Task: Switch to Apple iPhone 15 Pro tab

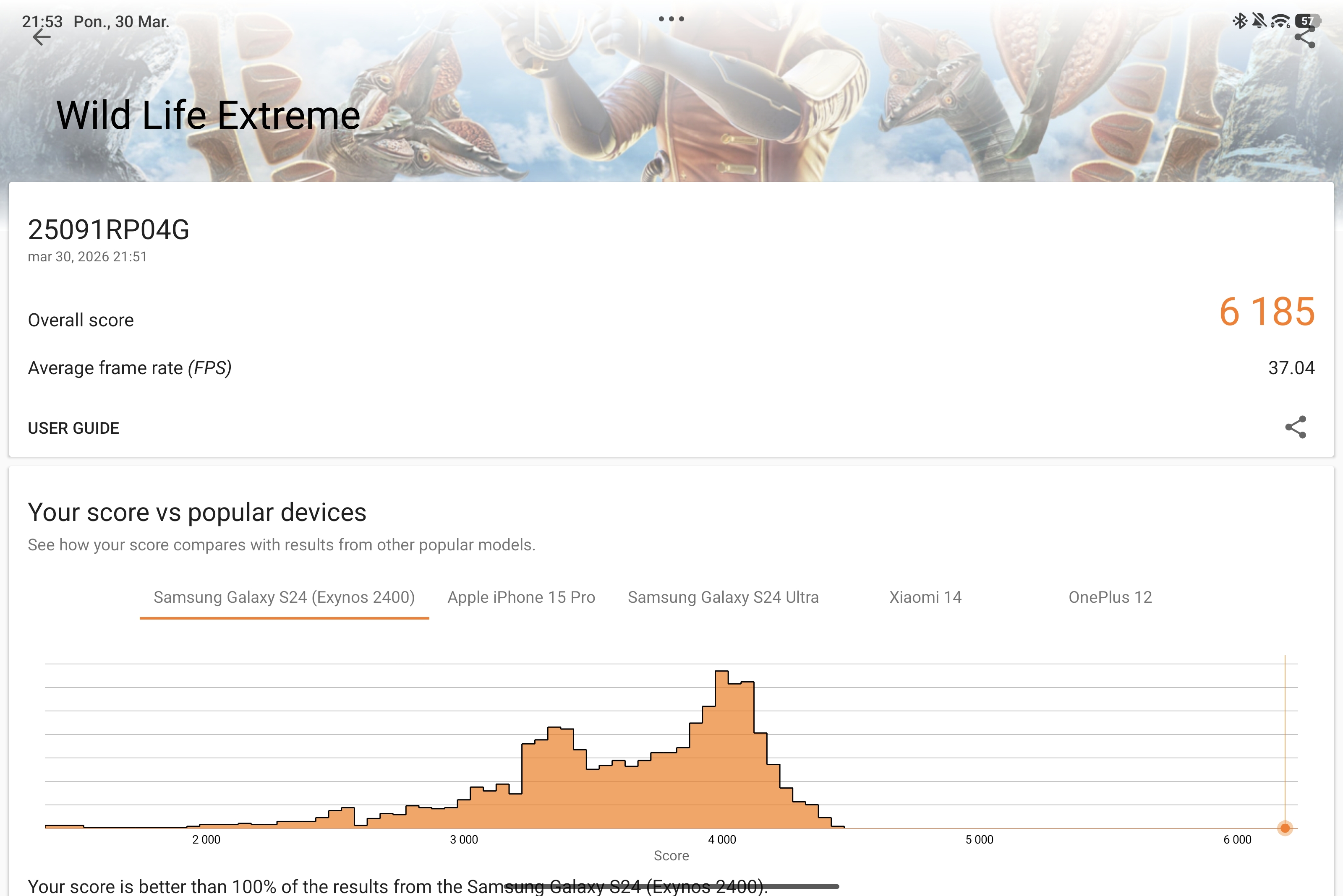Action: [521, 597]
